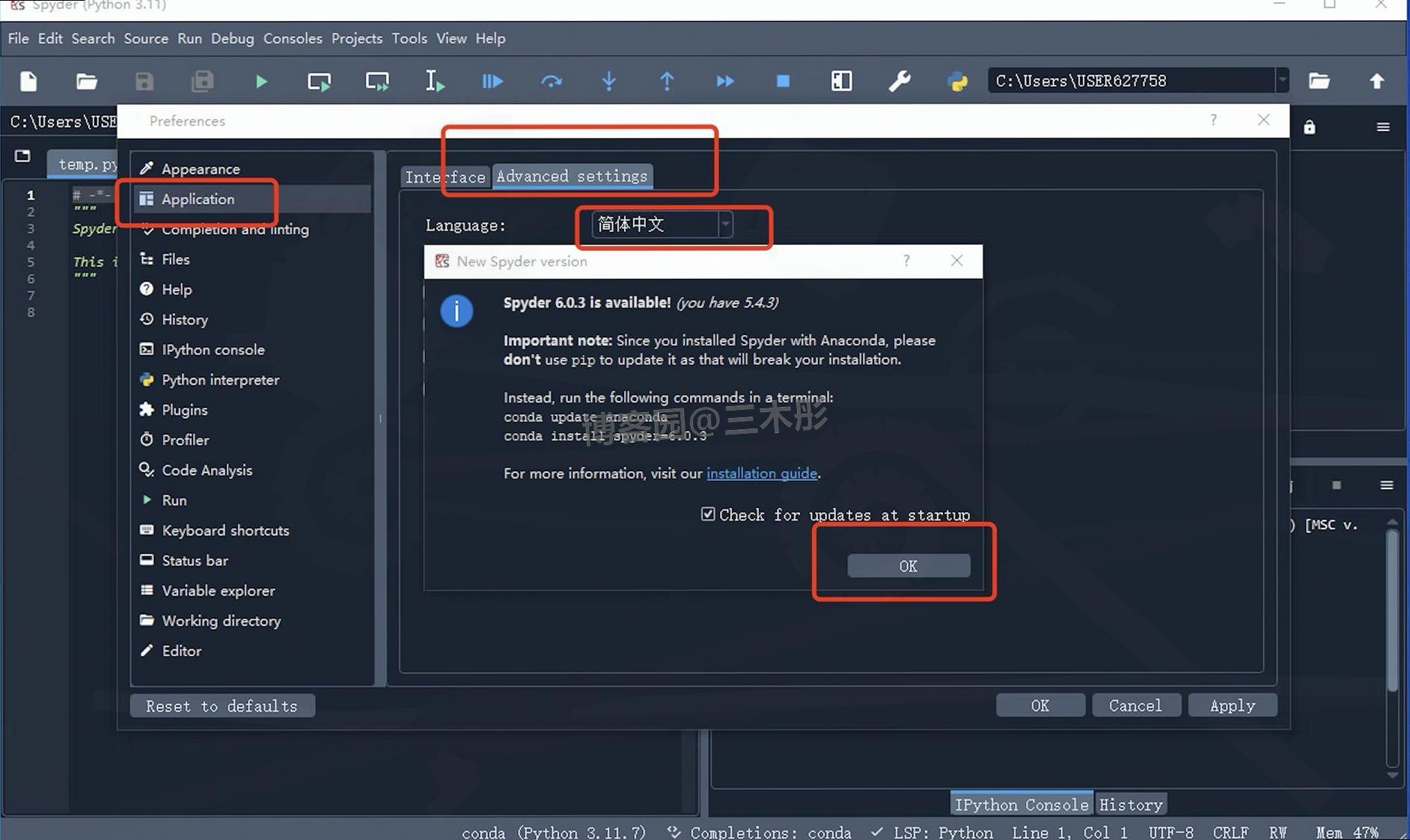Open a file with the folder toolbar icon
The height and width of the screenshot is (840, 1410).
click(87, 81)
